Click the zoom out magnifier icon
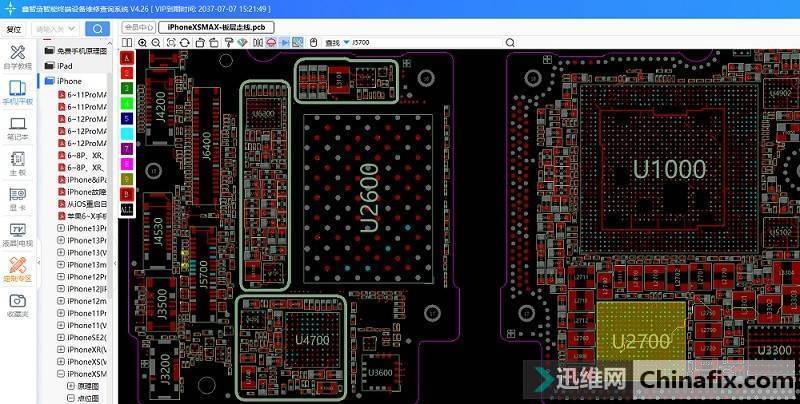The image size is (800, 404). coord(155,43)
